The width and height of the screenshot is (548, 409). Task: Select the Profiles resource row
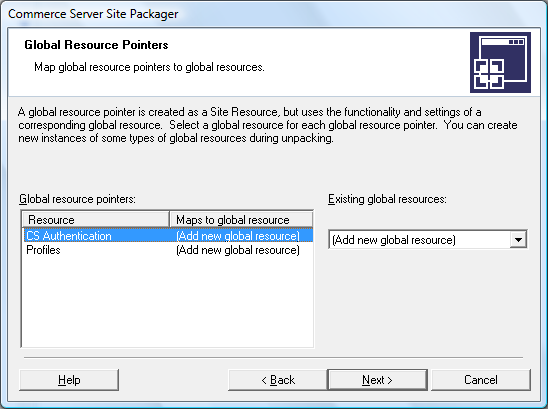(168, 250)
